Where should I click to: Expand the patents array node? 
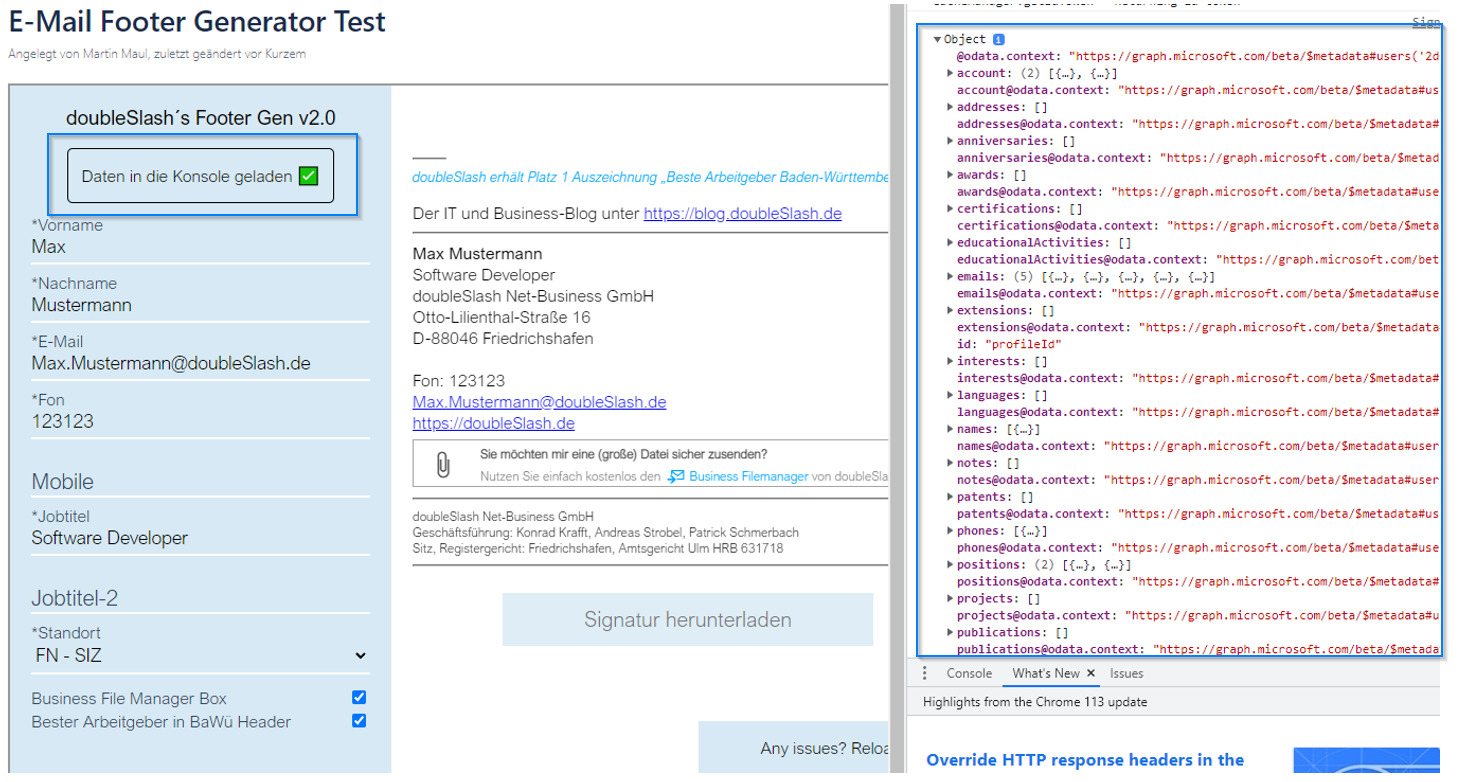[950, 497]
